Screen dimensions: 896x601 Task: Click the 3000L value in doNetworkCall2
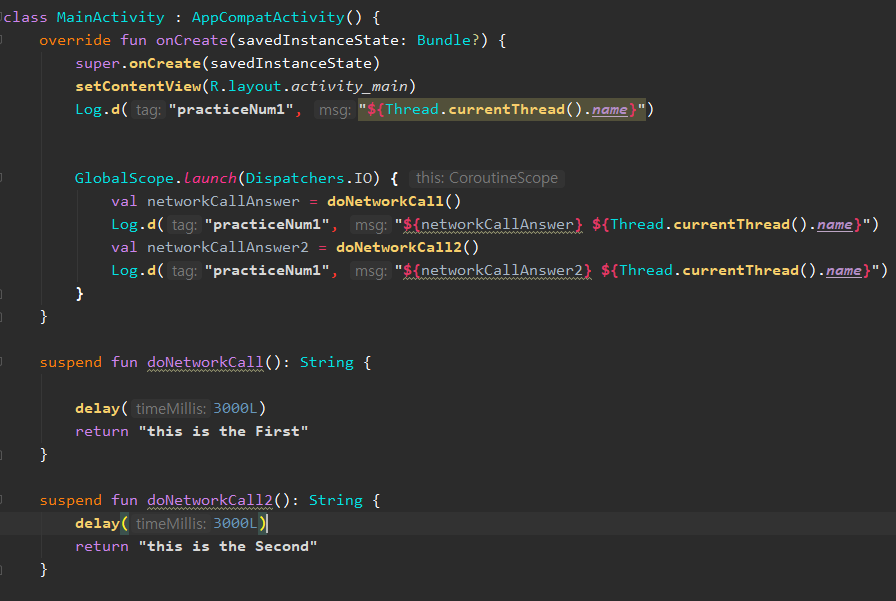pos(235,523)
